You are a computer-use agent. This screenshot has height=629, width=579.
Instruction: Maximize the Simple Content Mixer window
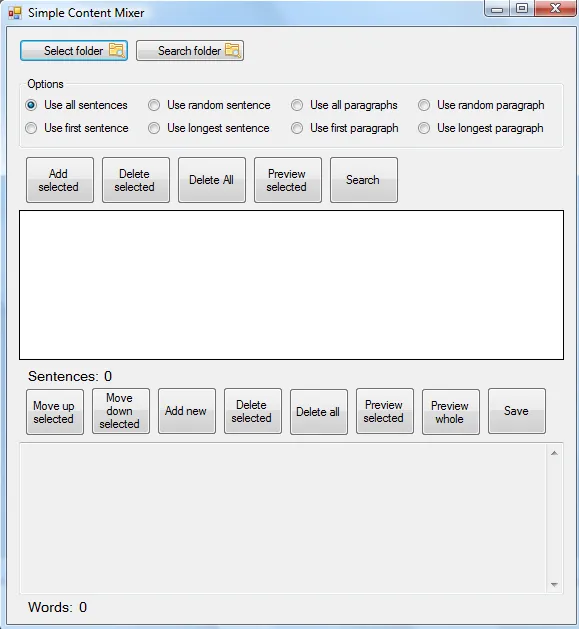click(522, 9)
